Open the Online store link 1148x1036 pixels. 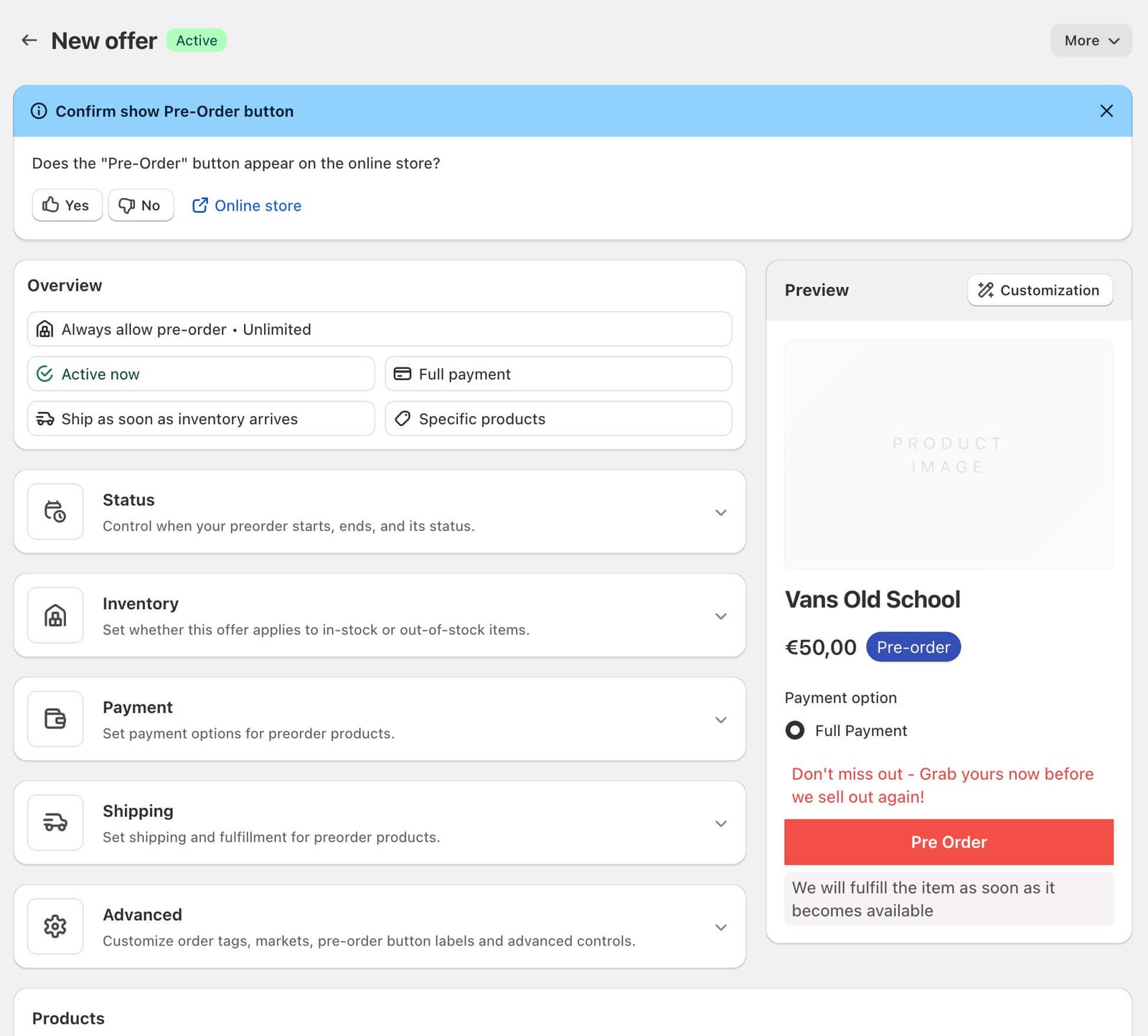click(x=247, y=206)
